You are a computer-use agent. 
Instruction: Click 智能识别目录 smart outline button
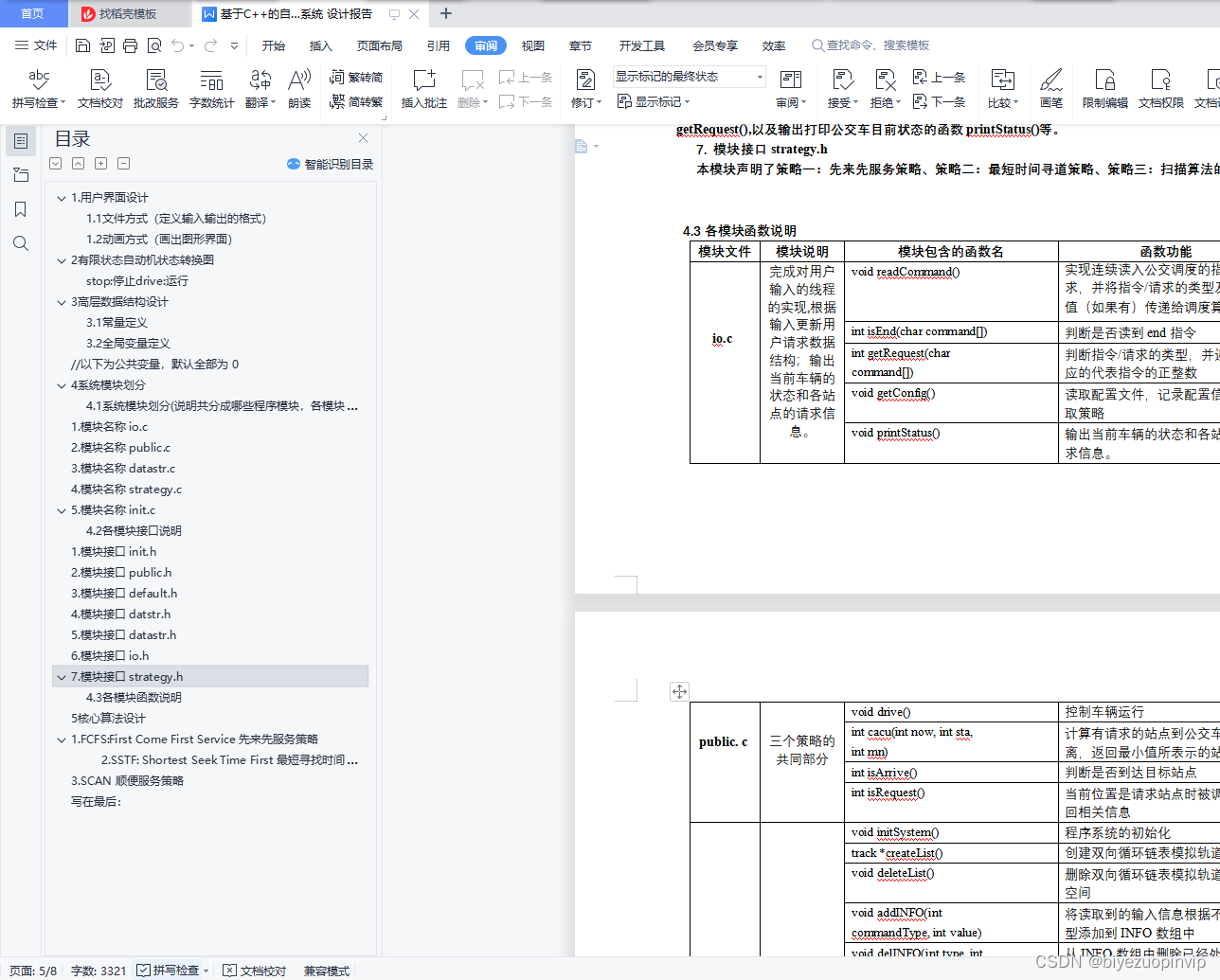pyautogui.click(x=330, y=165)
